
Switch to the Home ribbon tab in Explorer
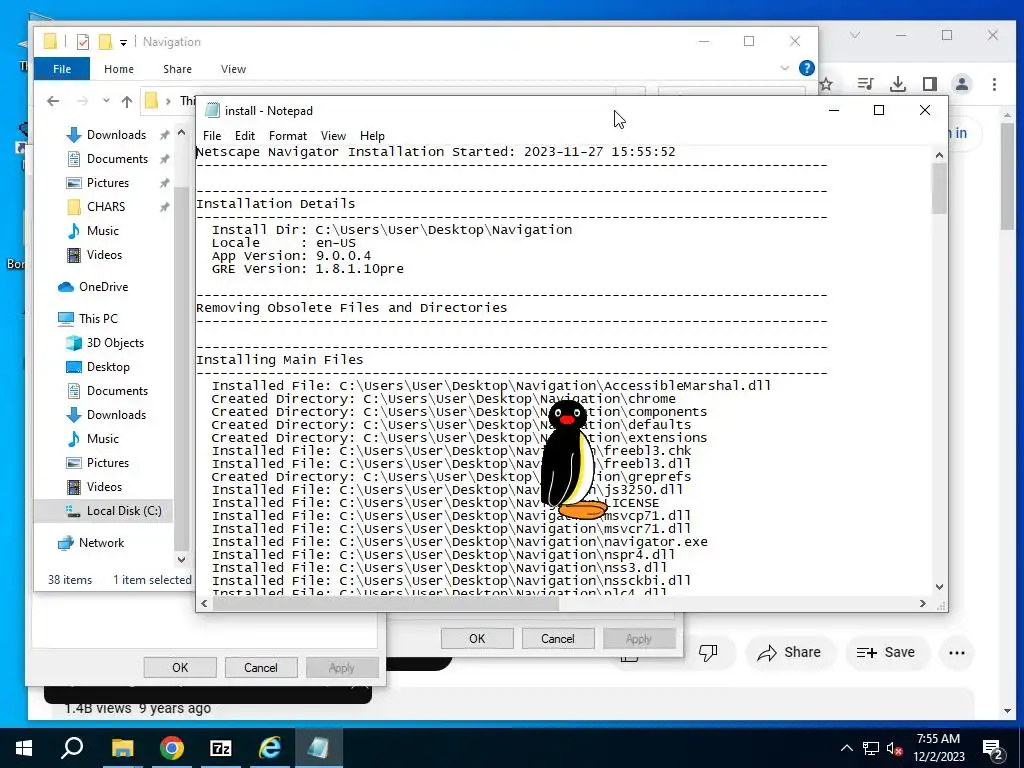point(119,69)
